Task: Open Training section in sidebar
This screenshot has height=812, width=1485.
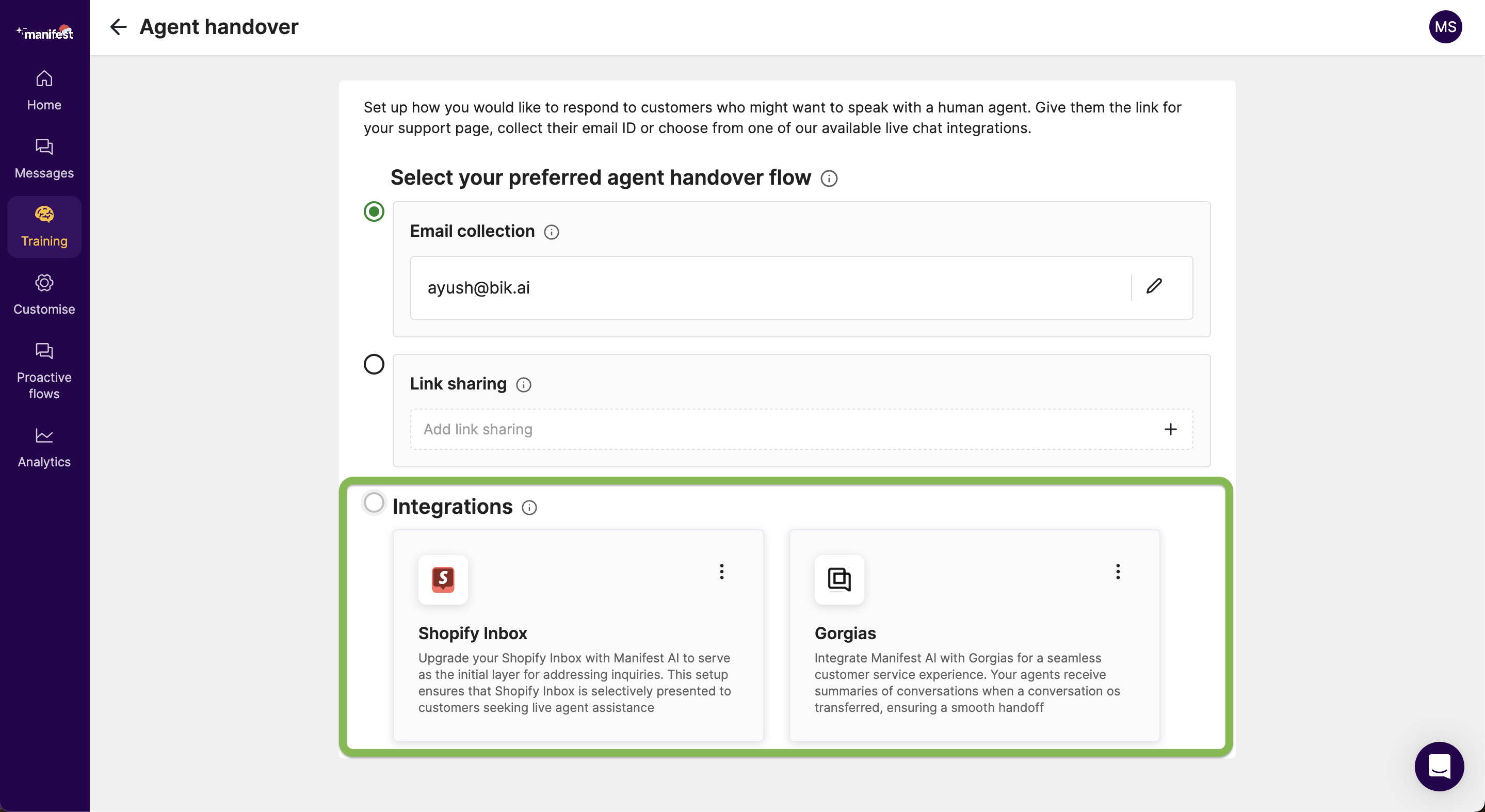Action: click(x=44, y=226)
